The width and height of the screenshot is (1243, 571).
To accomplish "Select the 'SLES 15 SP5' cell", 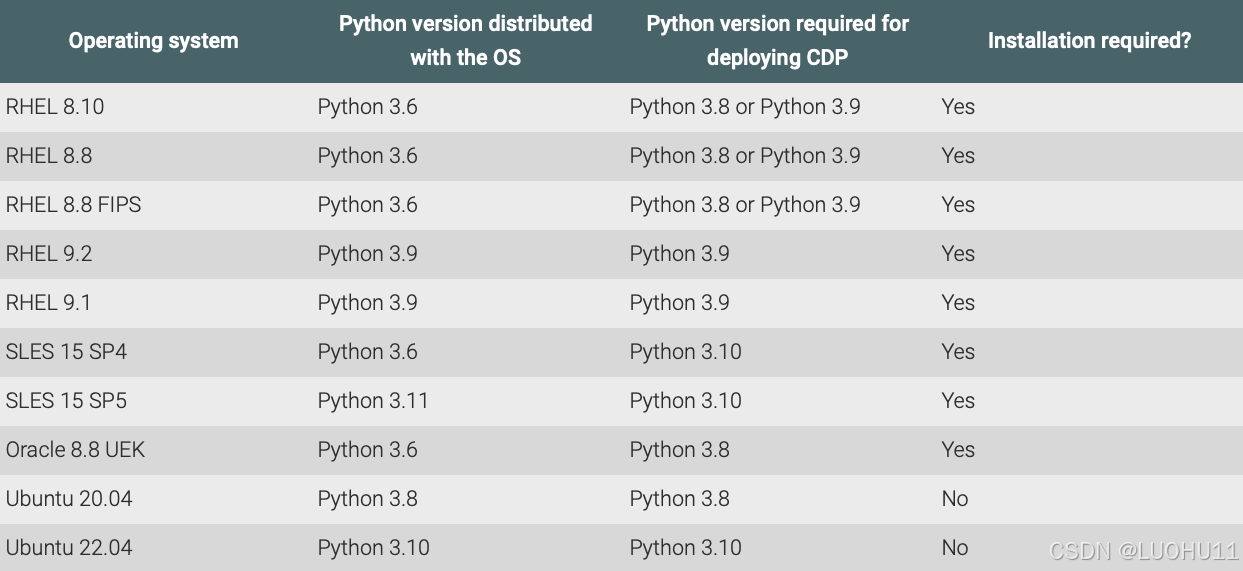I will [x=66, y=401].
